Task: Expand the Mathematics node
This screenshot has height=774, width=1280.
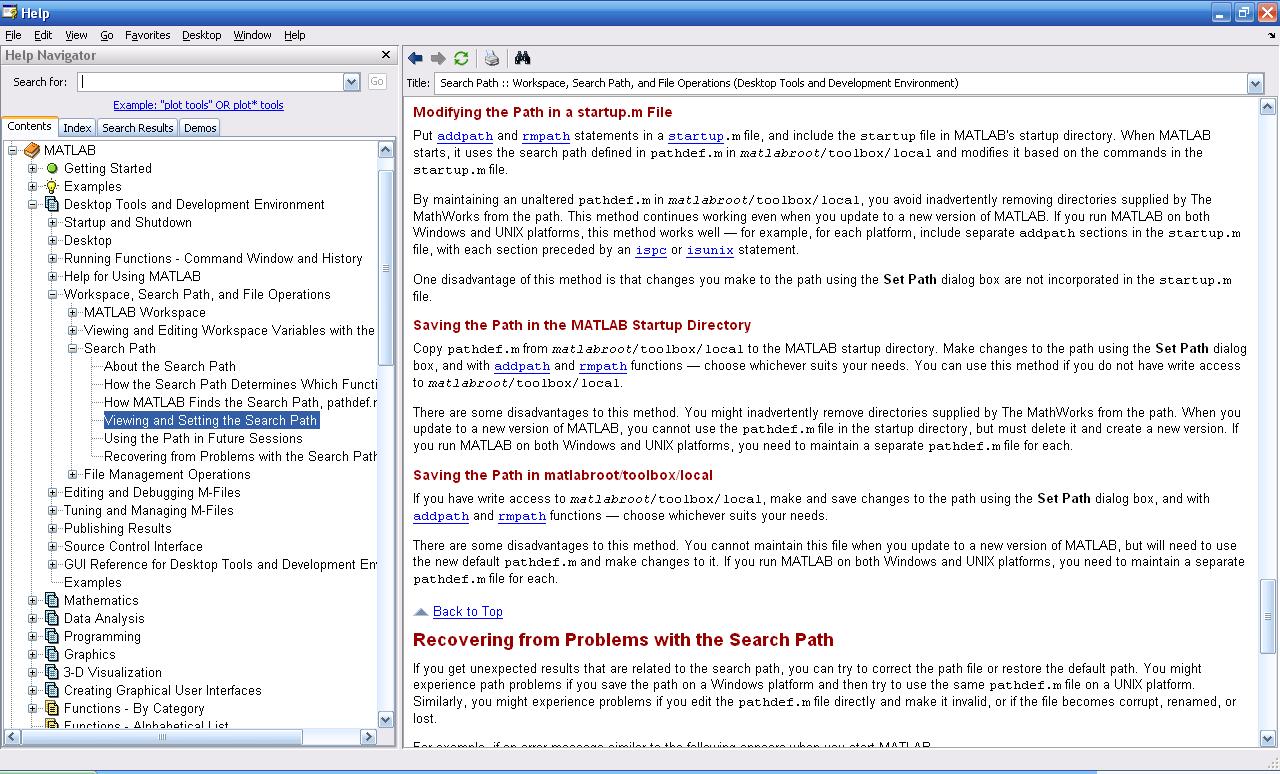Action: (x=33, y=600)
